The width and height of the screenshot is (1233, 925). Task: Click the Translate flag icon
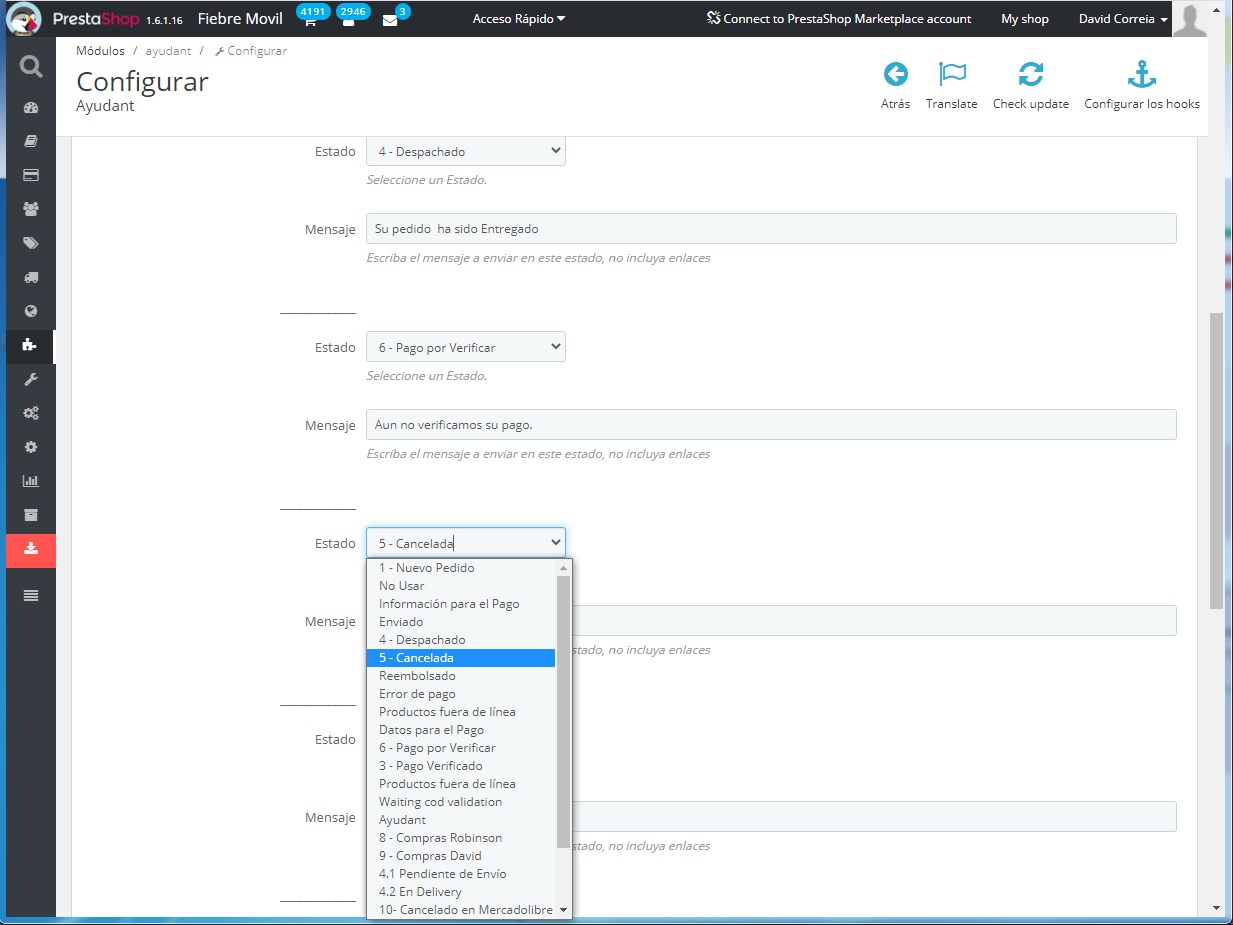pyautogui.click(x=951, y=75)
